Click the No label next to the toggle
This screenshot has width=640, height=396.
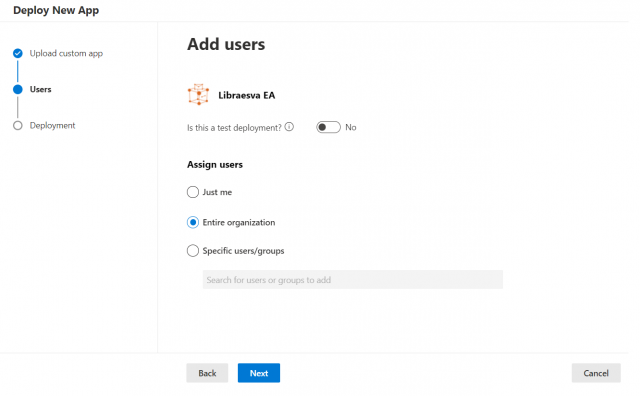(351, 127)
